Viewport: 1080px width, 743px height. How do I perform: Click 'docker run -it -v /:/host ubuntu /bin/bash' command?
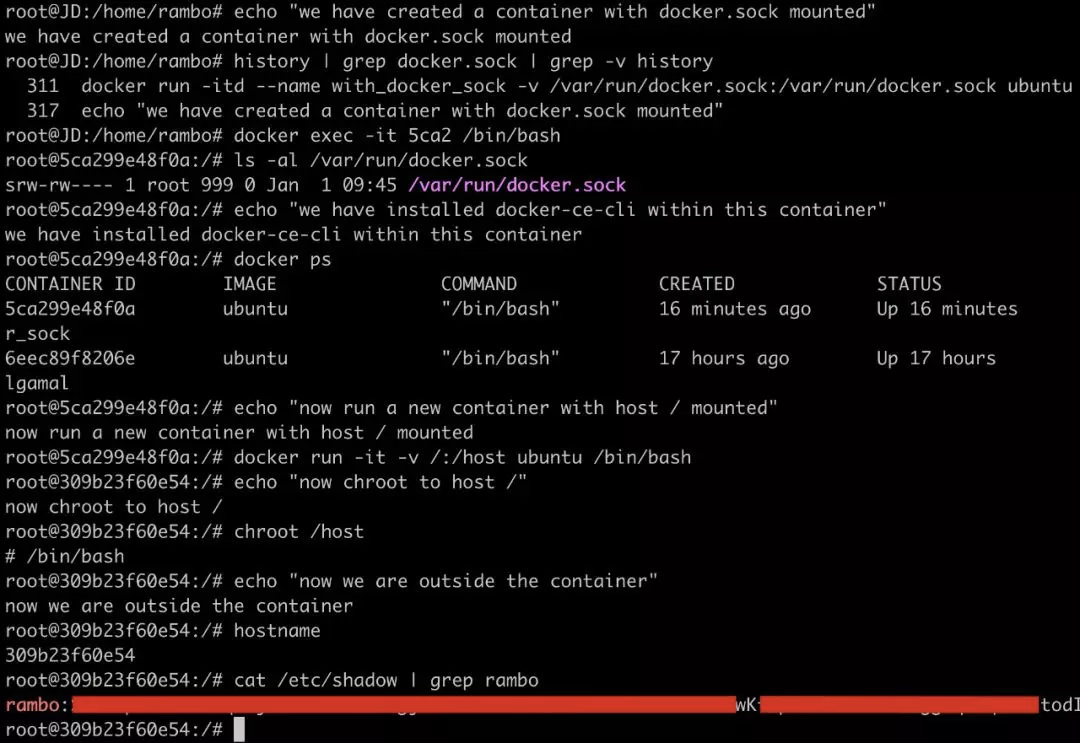click(x=462, y=457)
